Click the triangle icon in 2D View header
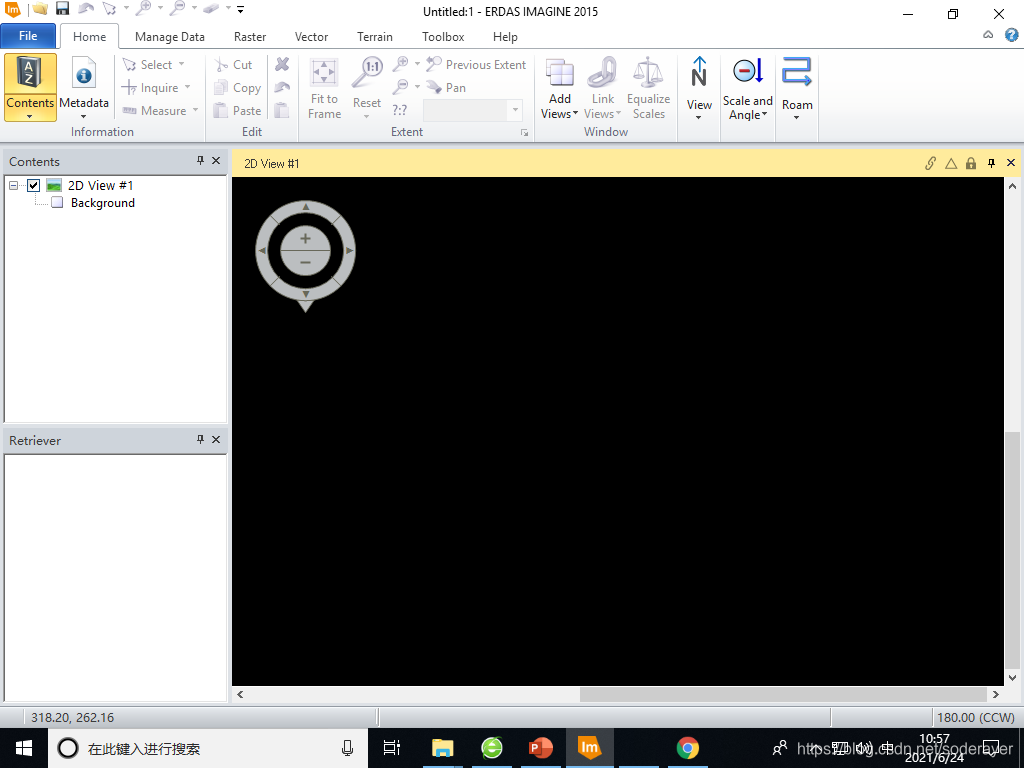 click(951, 163)
